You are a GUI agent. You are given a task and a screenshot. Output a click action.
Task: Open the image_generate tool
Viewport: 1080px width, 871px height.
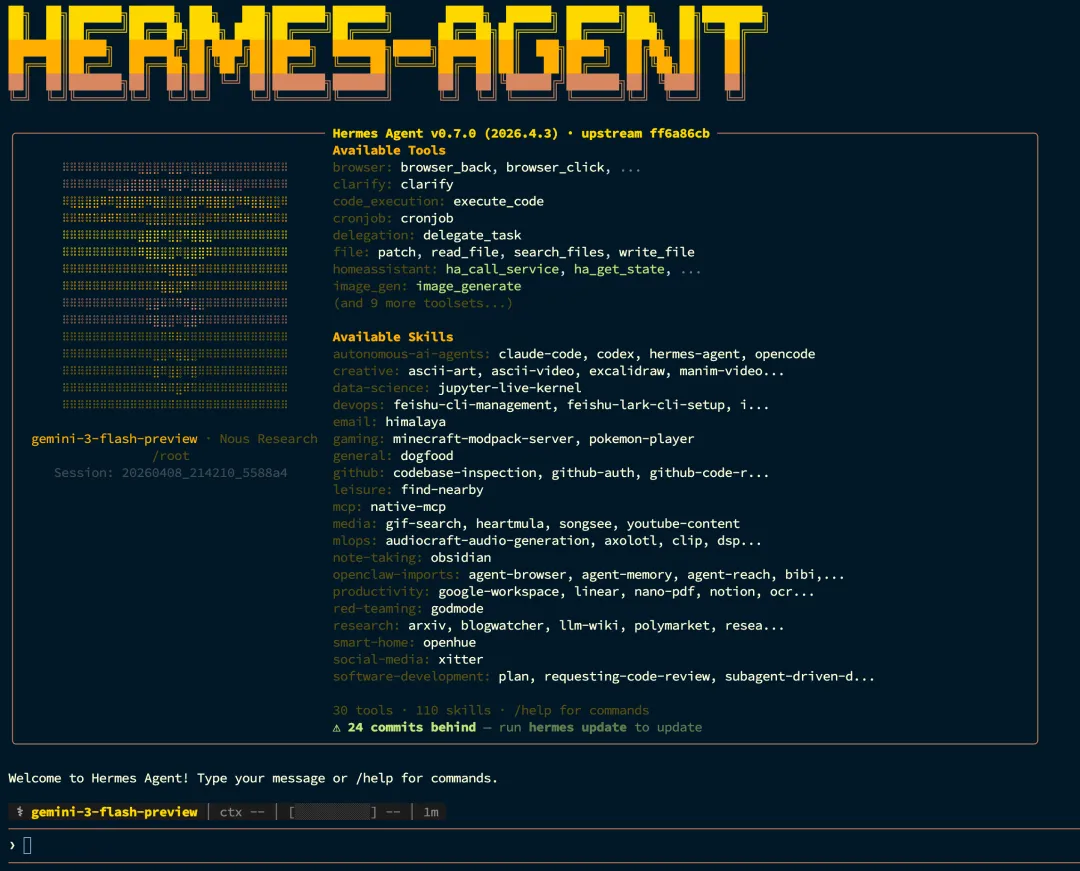469,286
